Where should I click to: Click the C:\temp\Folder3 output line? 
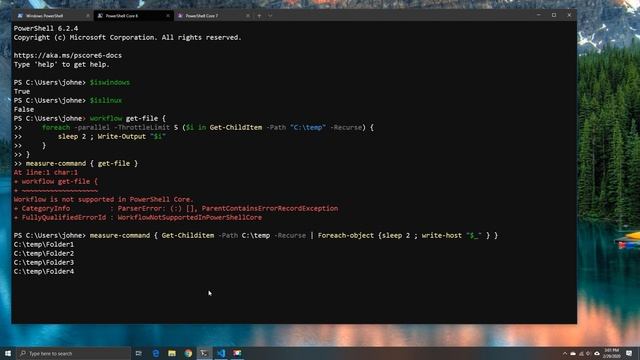[x=44, y=262]
